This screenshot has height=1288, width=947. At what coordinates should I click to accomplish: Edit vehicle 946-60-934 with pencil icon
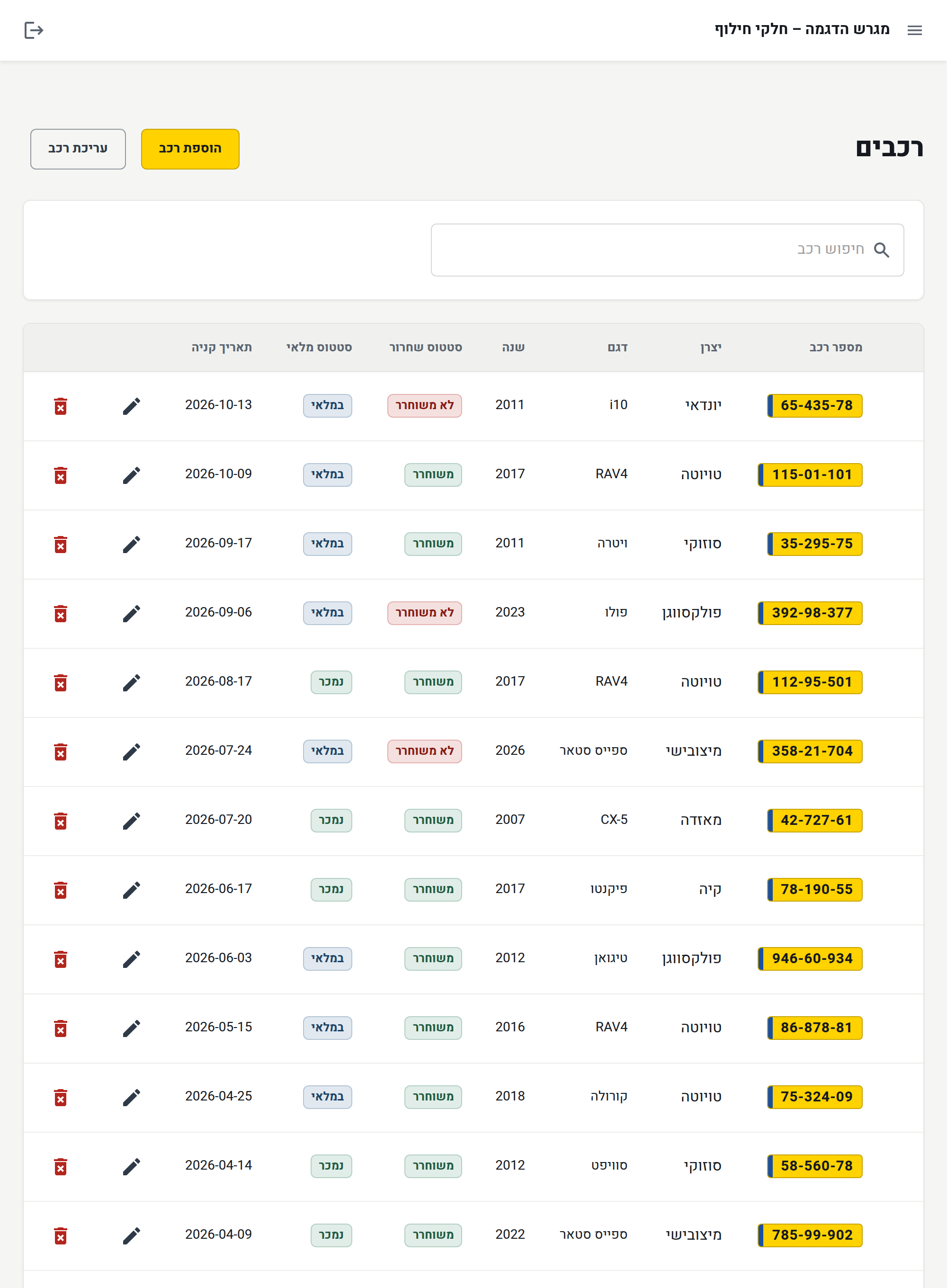point(131,959)
